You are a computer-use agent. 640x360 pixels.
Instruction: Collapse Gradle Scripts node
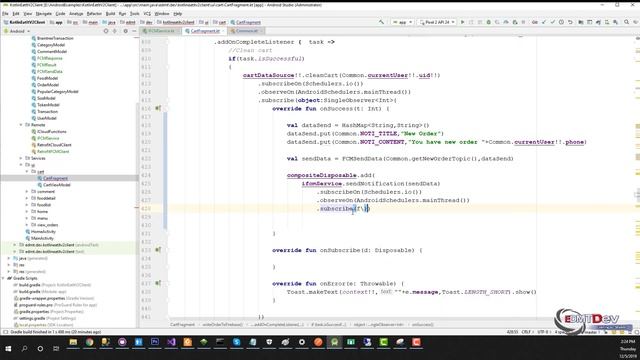pos(3,278)
